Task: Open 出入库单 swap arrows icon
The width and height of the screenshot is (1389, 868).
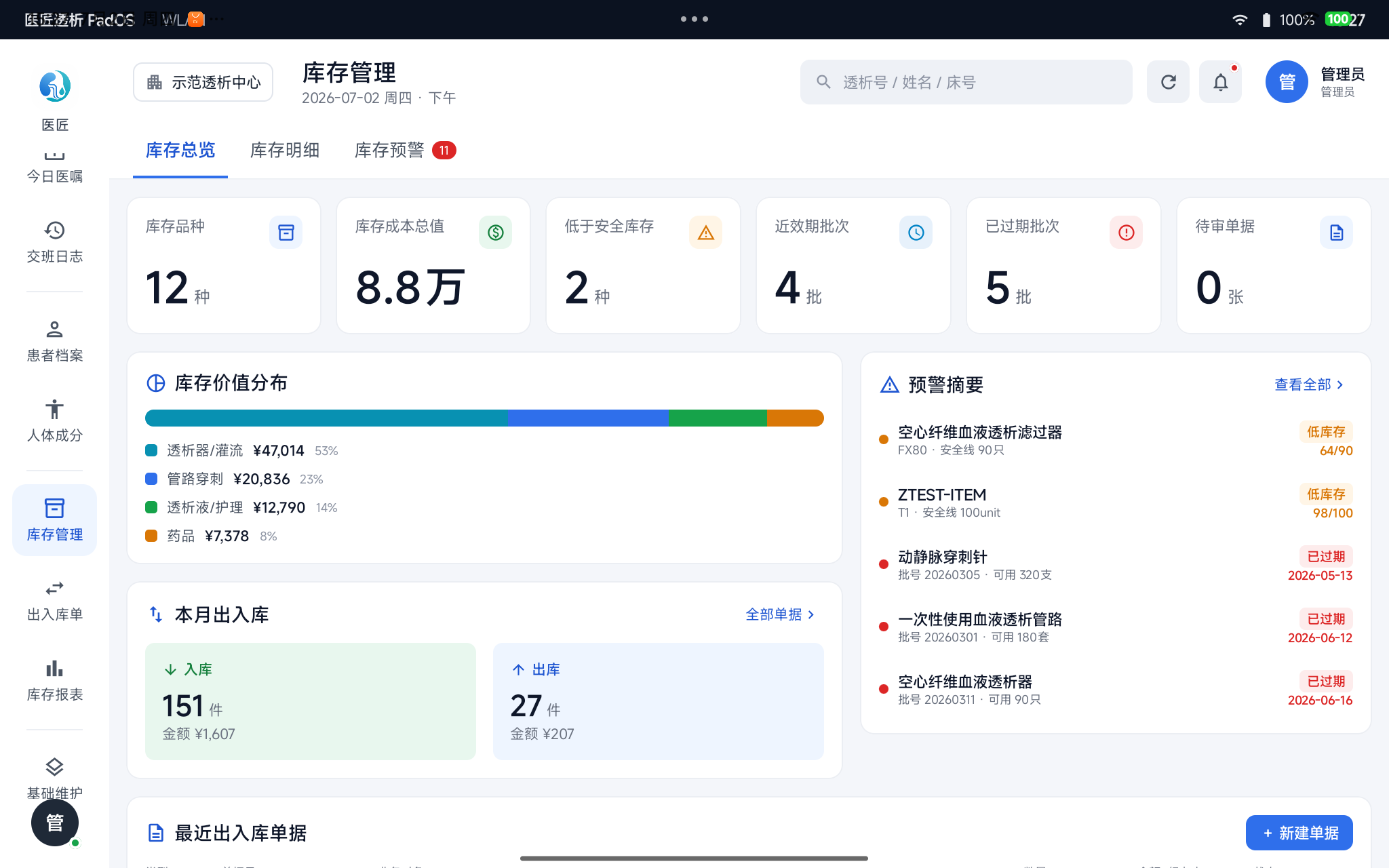Action: click(x=54, y=589)
